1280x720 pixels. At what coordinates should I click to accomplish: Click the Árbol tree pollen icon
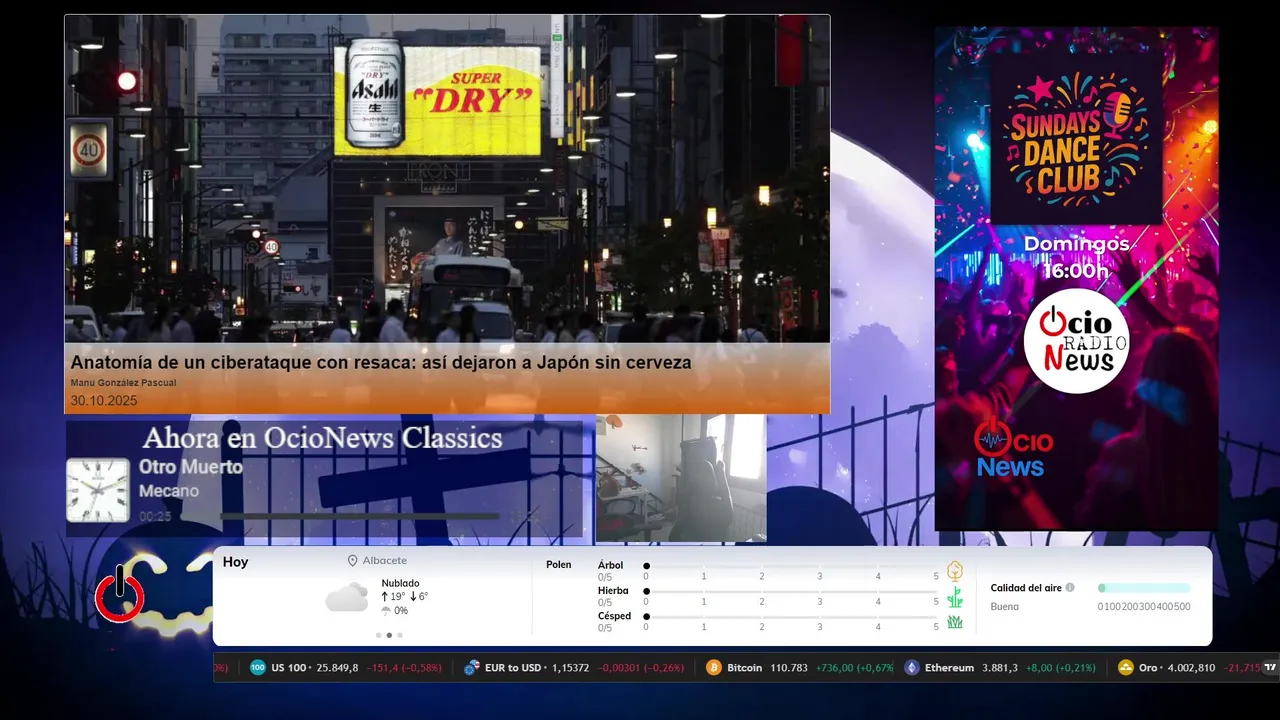[955, 571]
